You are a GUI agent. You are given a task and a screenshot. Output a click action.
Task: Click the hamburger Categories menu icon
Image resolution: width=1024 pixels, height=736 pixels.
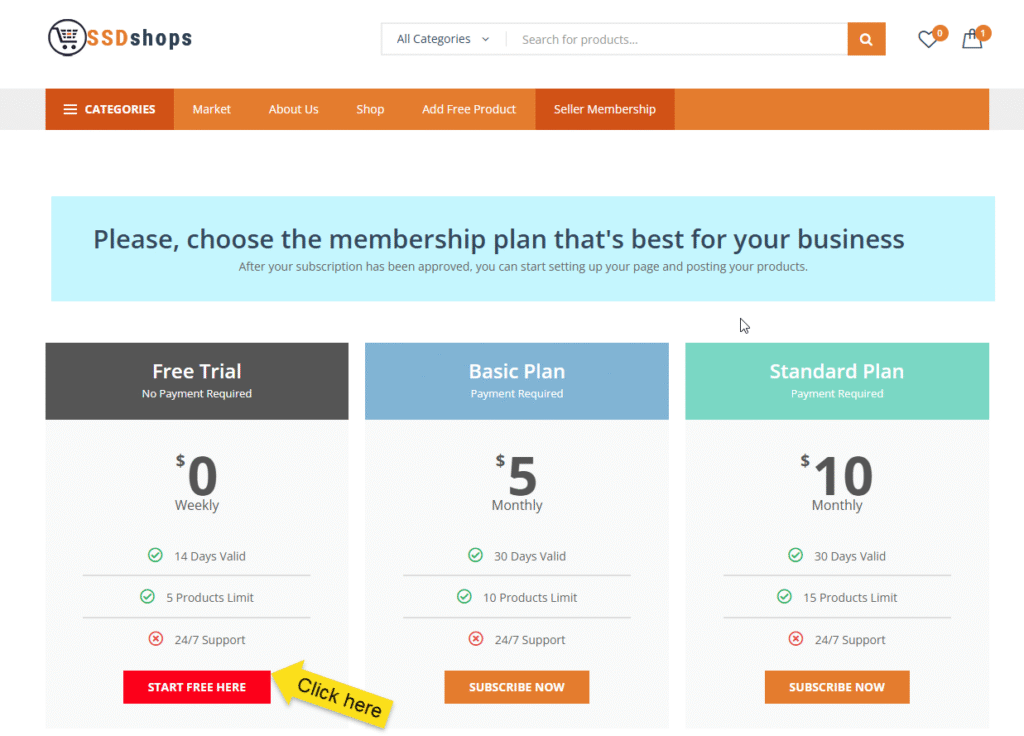tap(70, 110)
